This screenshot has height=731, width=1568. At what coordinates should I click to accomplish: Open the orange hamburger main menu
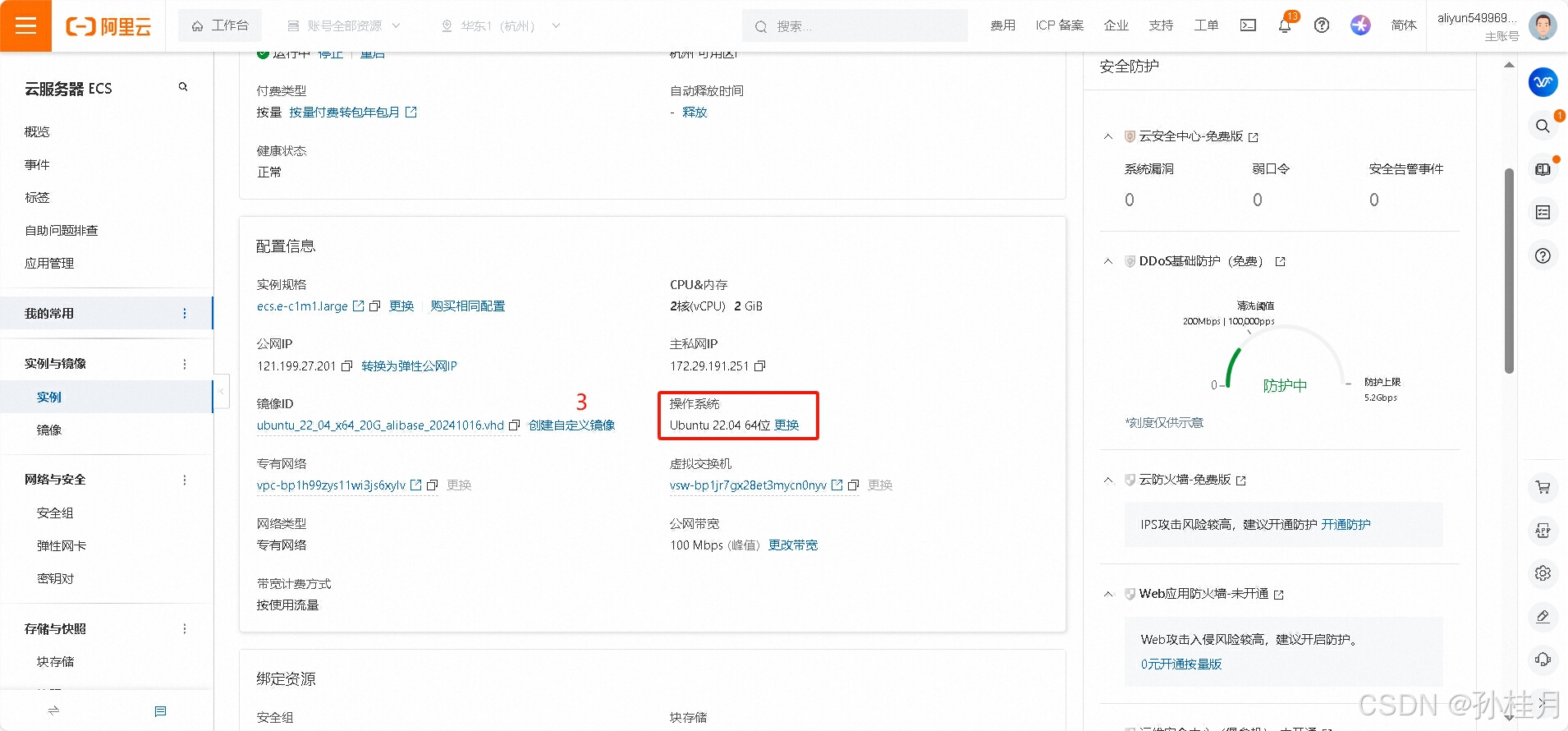pyautogui.click(x=25, y=25)
